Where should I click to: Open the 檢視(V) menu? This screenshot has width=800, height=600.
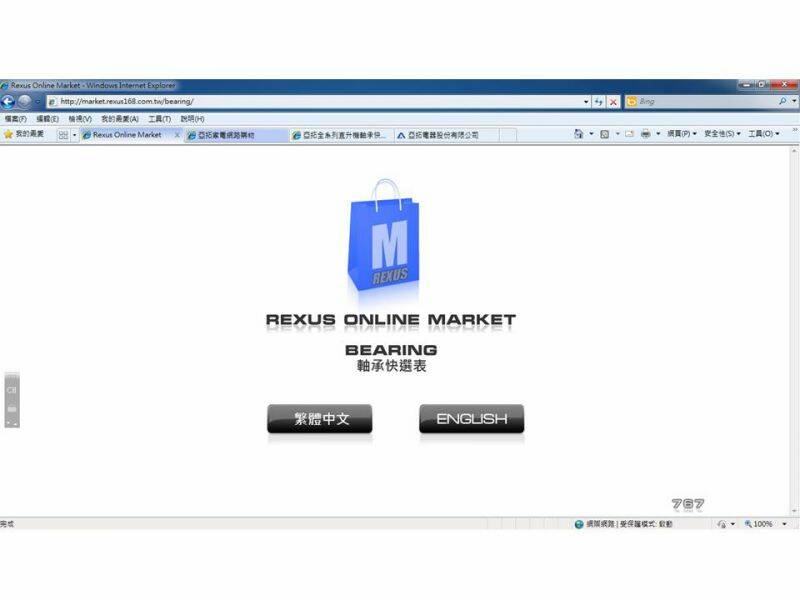(80, 119)
